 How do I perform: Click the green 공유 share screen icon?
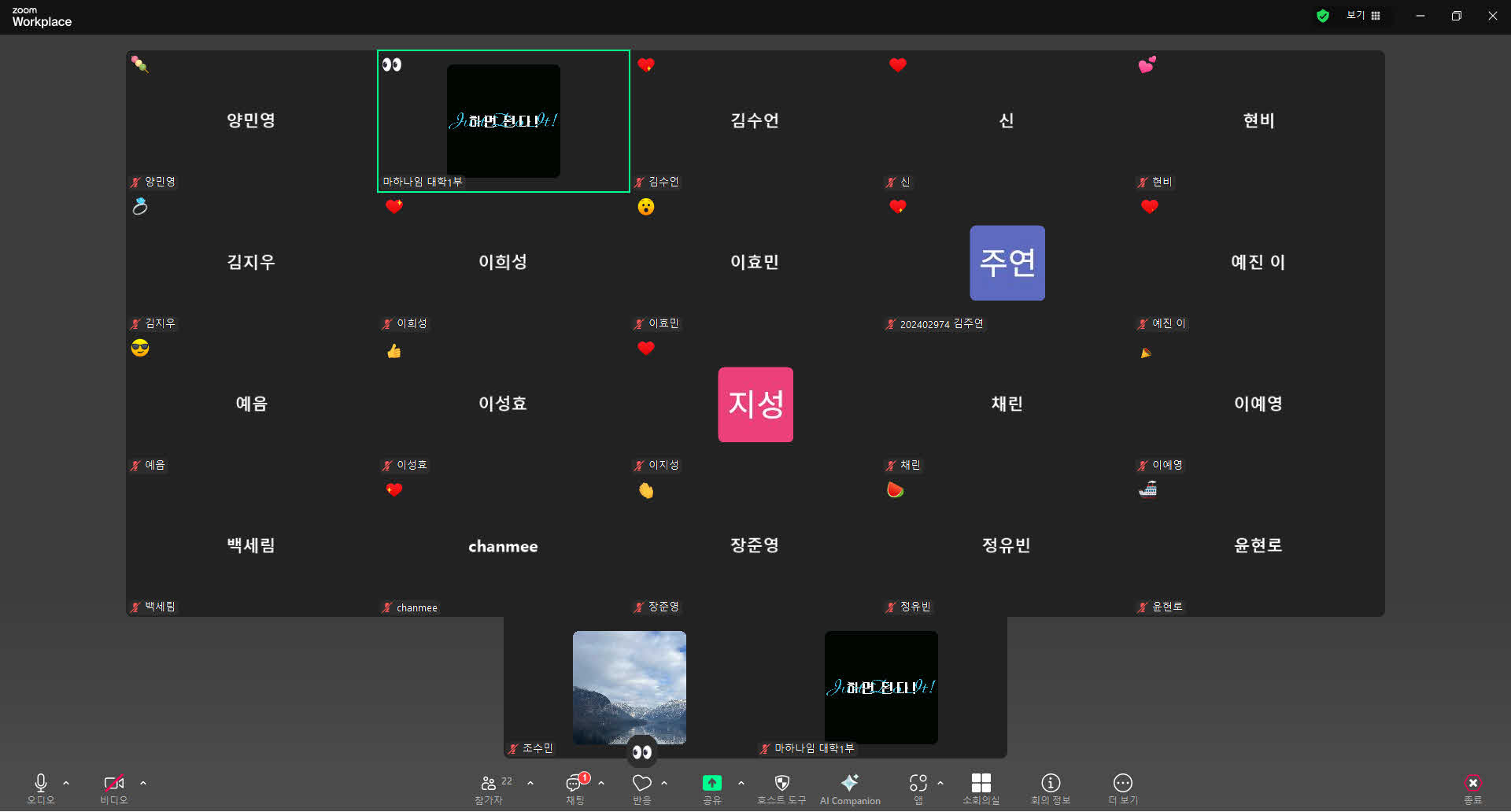[712, 783]
